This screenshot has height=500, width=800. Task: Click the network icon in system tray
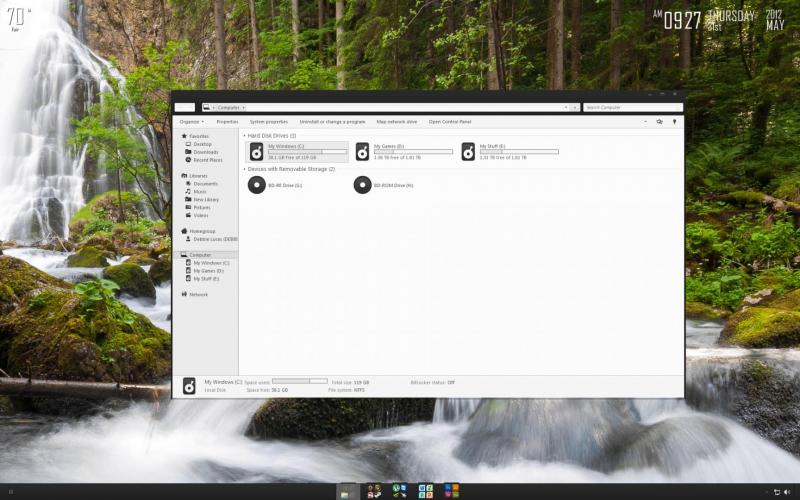coord(777,492)
